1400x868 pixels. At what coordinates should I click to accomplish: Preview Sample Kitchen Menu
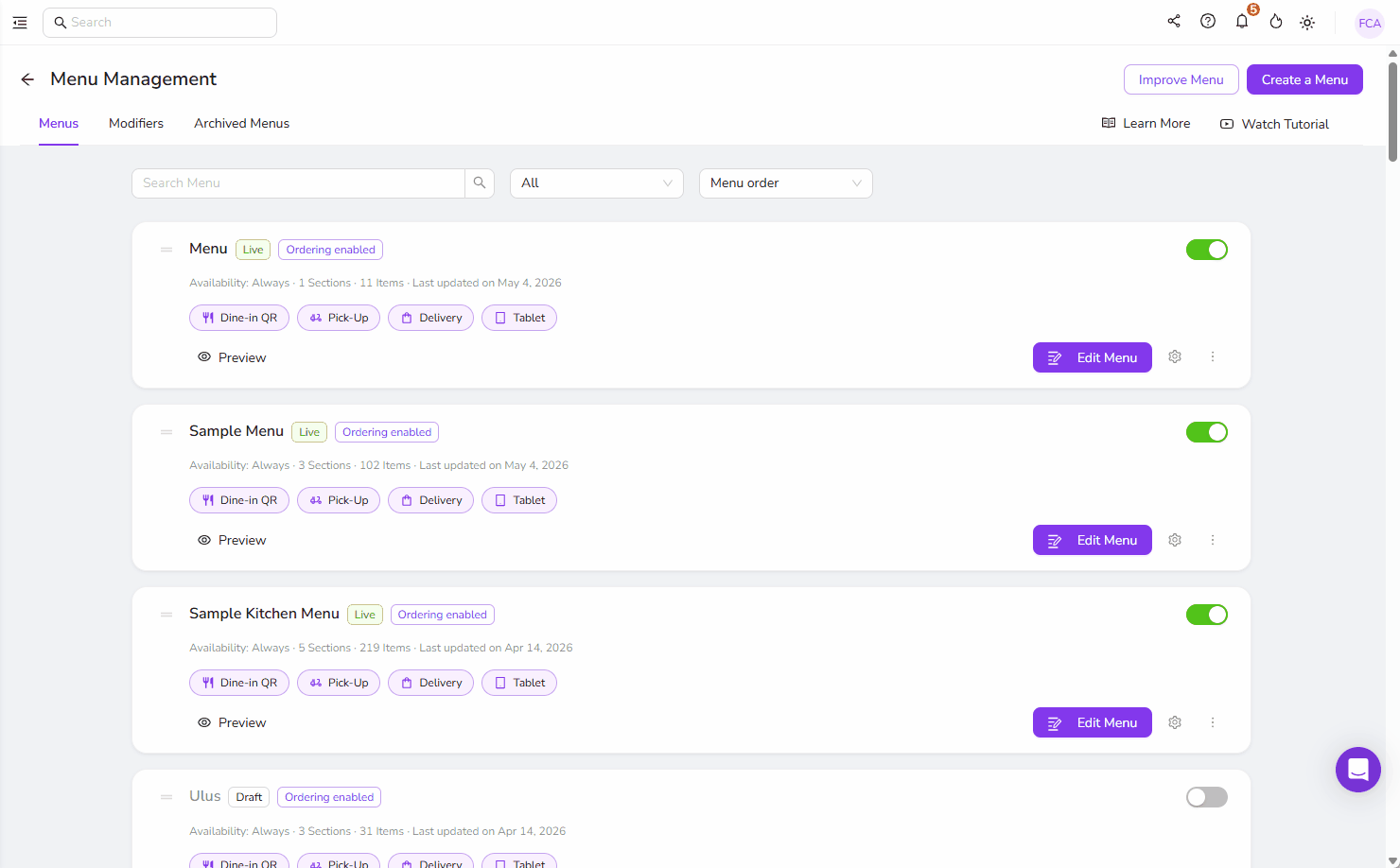(x=232, y=722)
